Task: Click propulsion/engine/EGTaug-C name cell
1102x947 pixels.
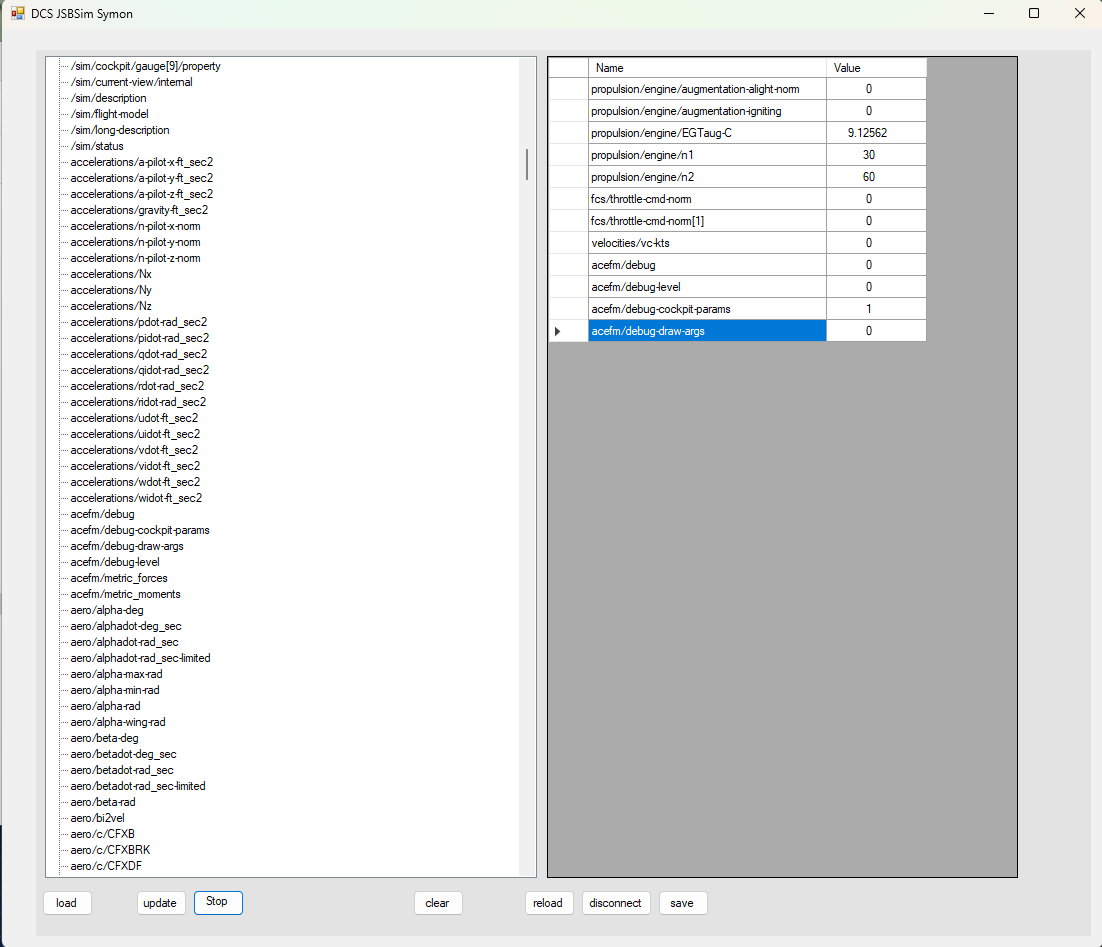Action: coord(707,133)
